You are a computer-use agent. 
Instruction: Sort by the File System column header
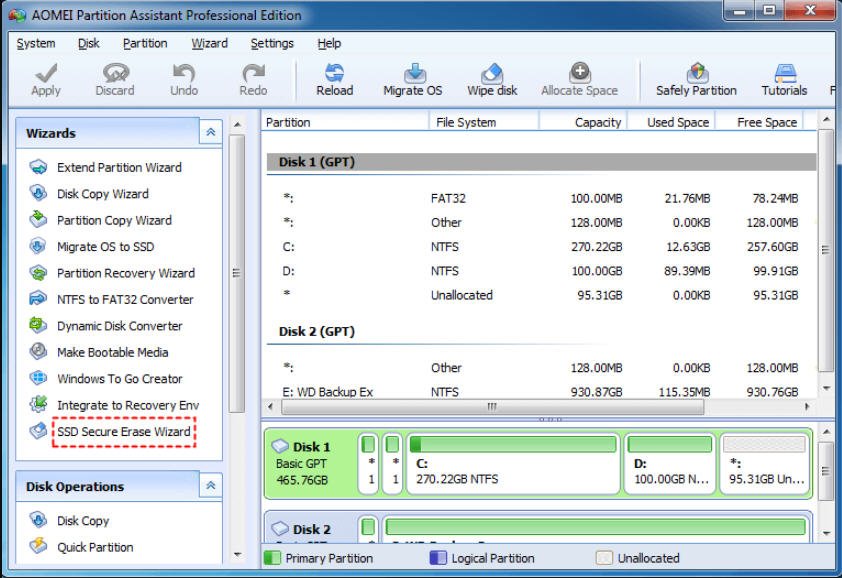(484, 122)
